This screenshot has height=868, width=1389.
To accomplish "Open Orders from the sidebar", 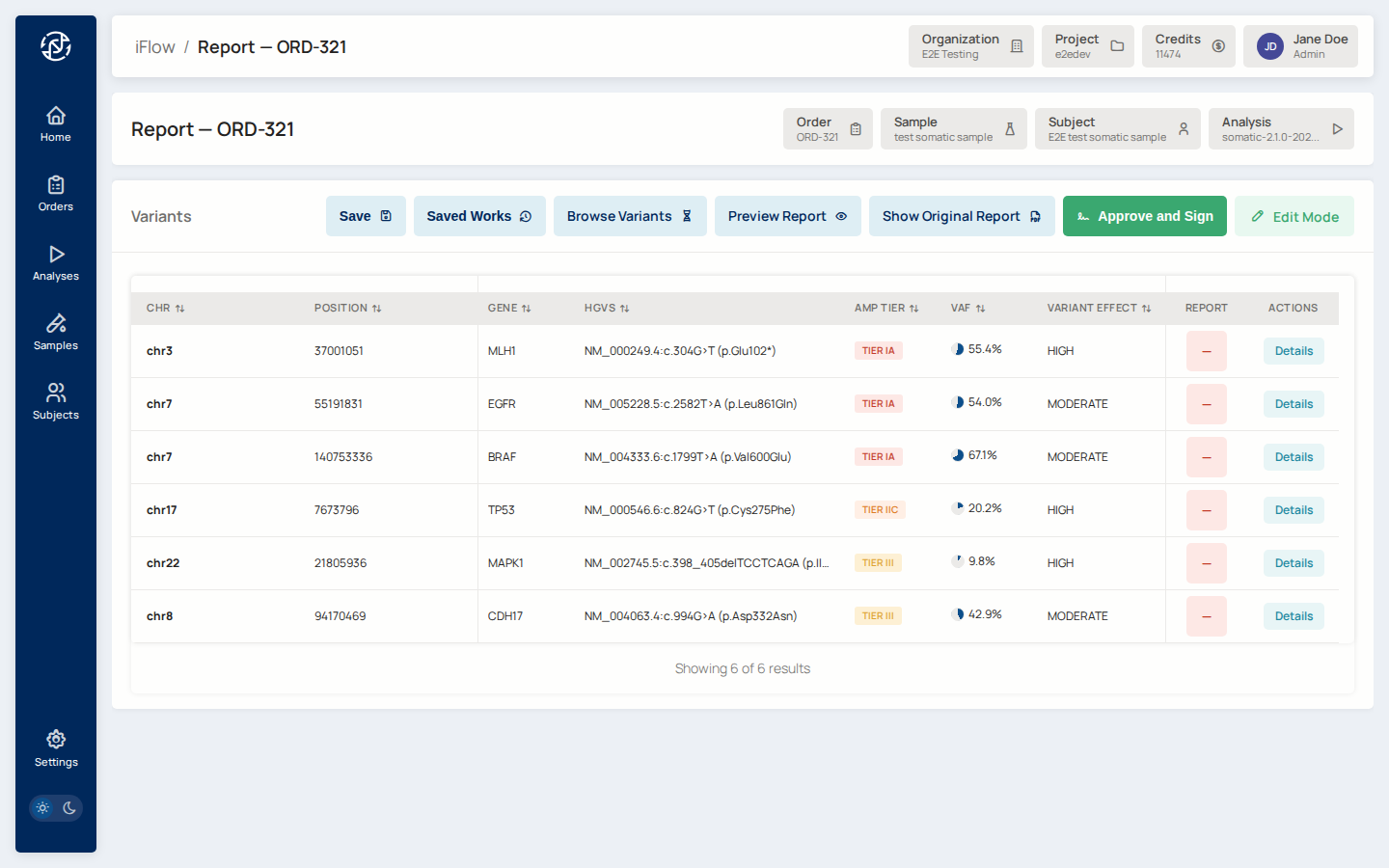I will [x=56, y=194].
